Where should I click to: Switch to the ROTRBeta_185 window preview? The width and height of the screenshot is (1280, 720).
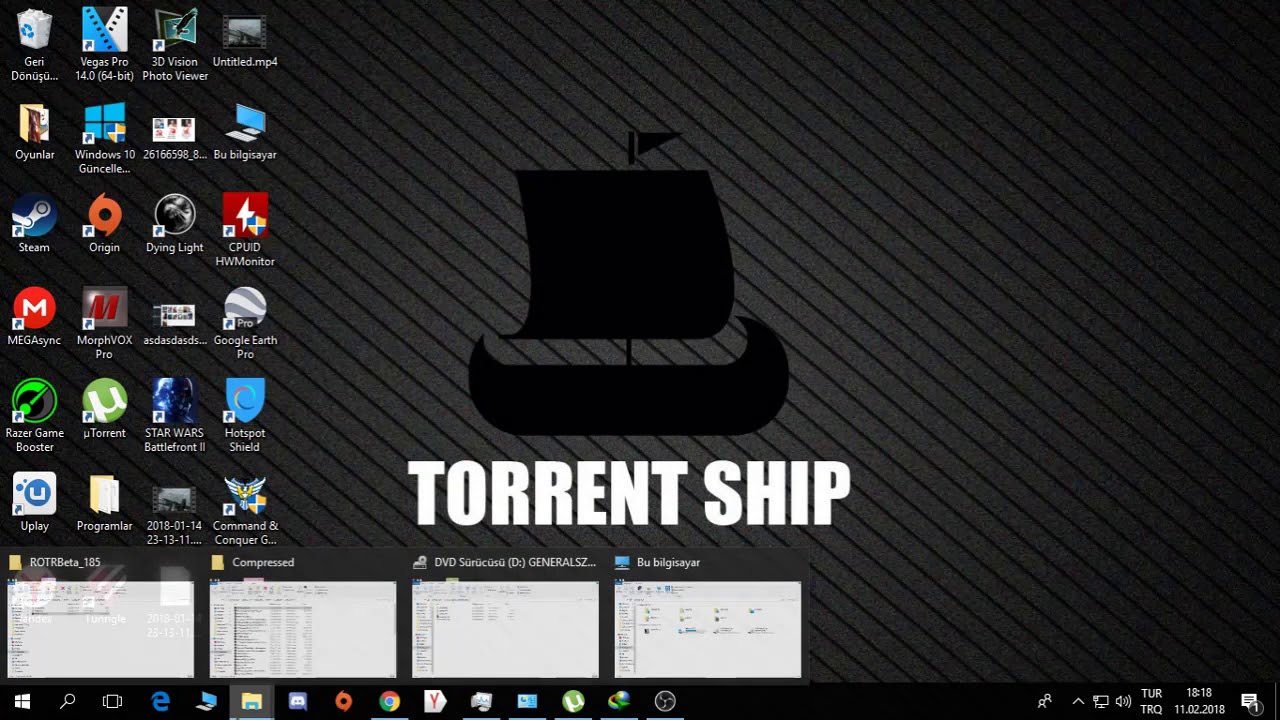[x=100, y=617]
